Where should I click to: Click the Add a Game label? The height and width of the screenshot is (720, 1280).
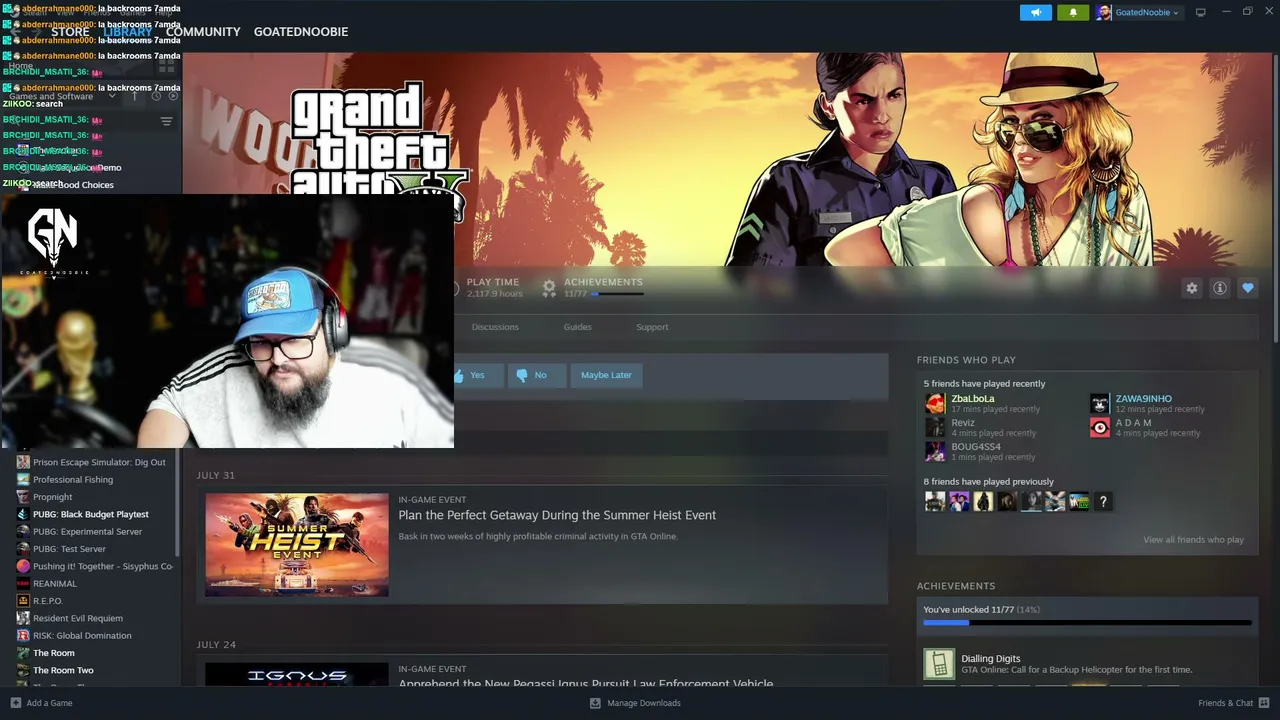point(49,703)
